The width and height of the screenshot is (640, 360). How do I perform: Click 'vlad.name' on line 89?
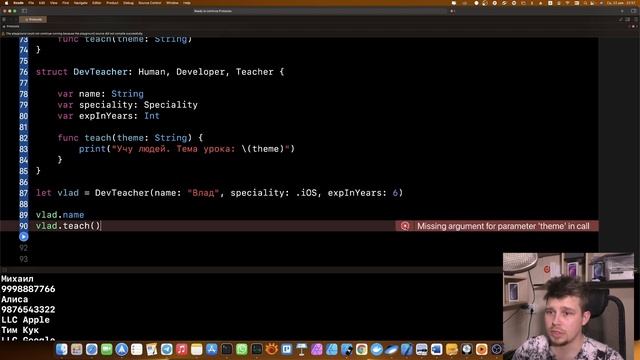tap(60, 215)
